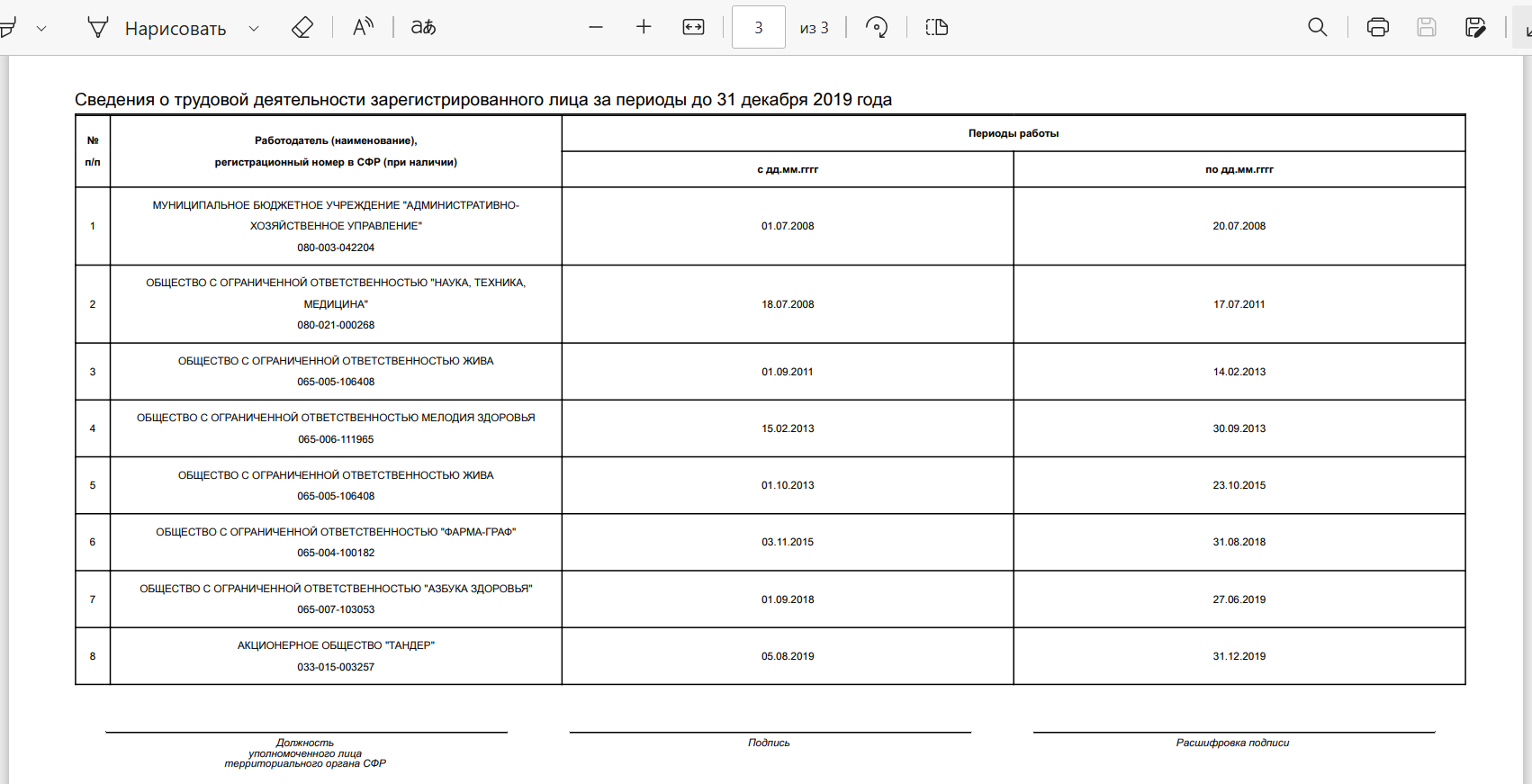Viewport: 1532px width, 784px height.
Task: Click the page number input field
Action: click(759, 28)
